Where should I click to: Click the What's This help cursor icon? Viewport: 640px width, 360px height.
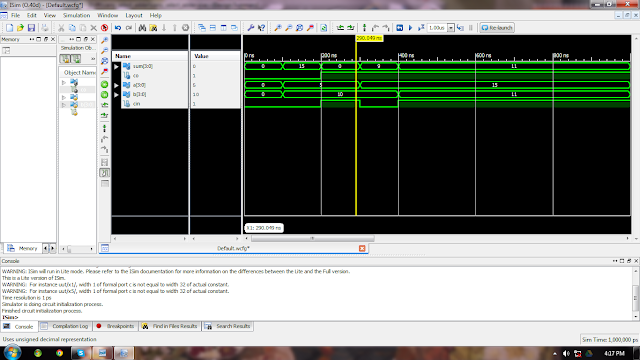[262, 28]
